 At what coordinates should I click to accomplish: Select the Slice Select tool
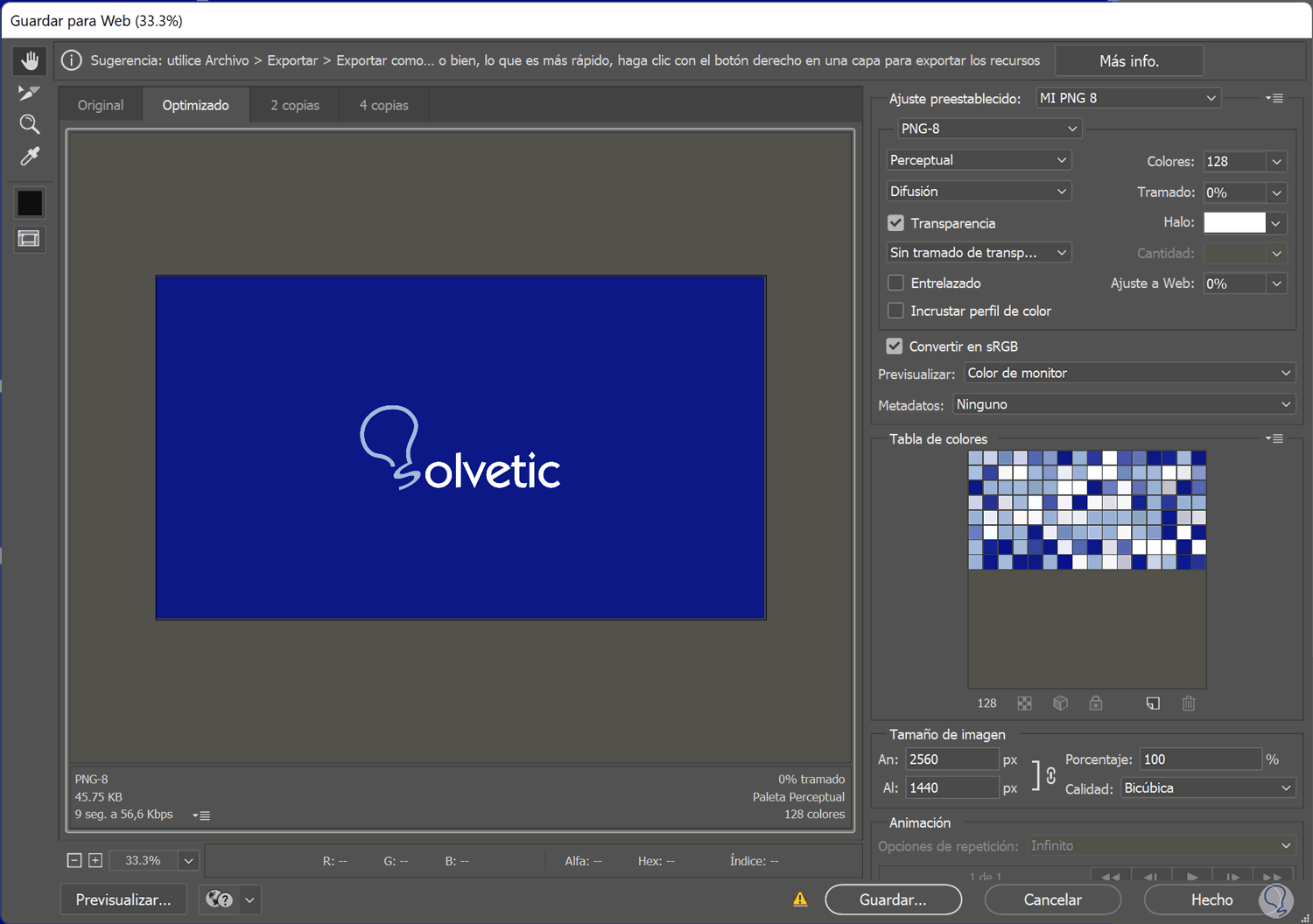point(30,93)
